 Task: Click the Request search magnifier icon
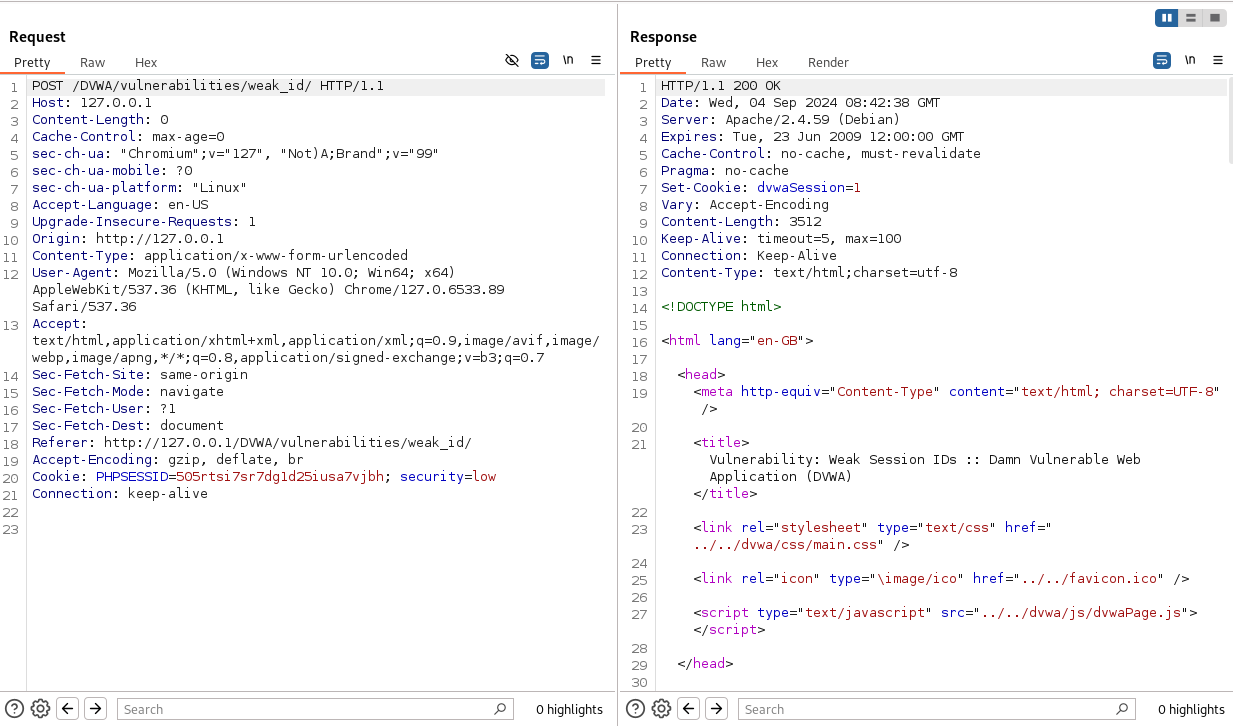click(x=500, y=709)
